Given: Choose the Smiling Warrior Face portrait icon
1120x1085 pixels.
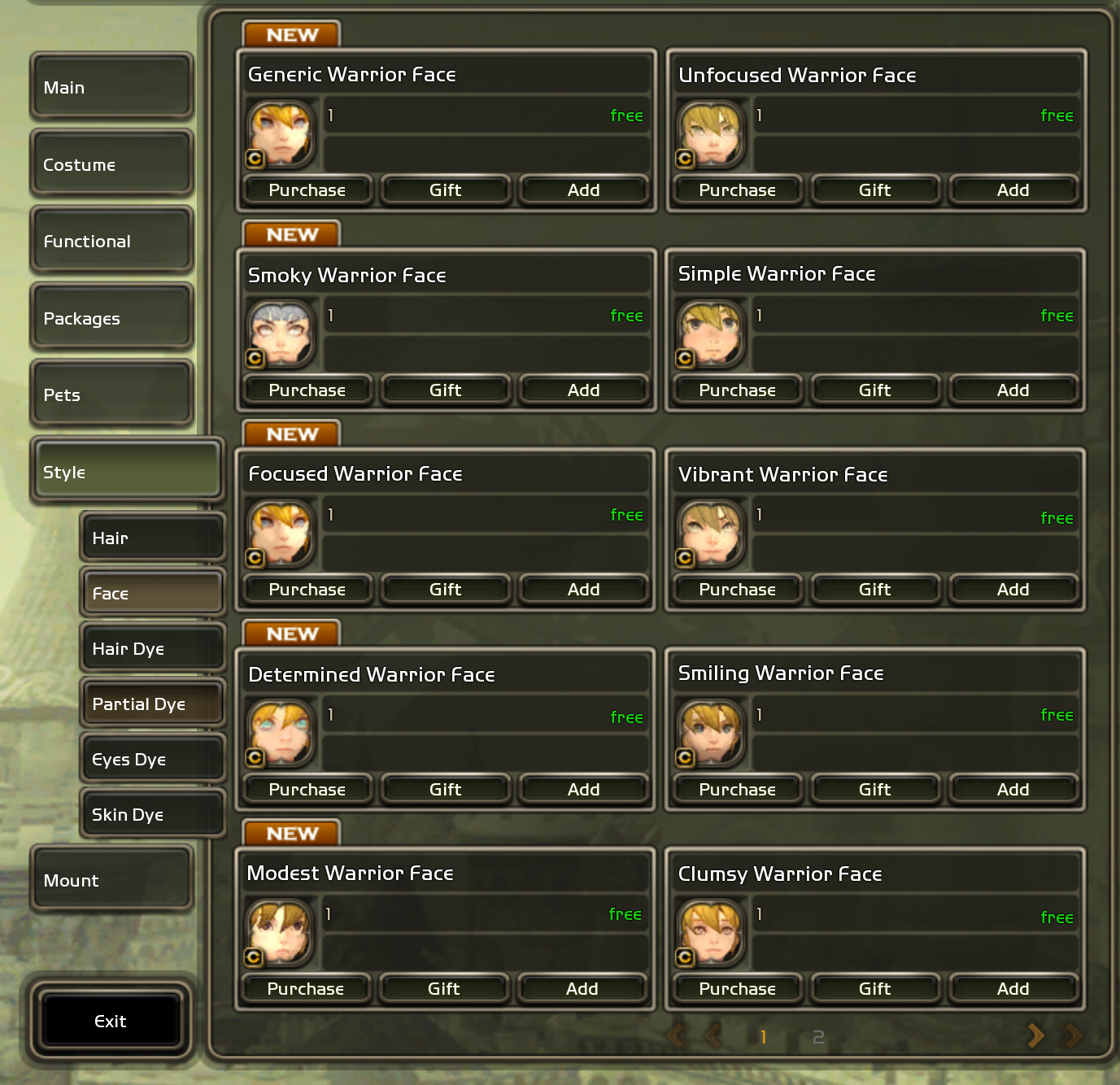Looking at the screenshot, I should pos(711,733).
